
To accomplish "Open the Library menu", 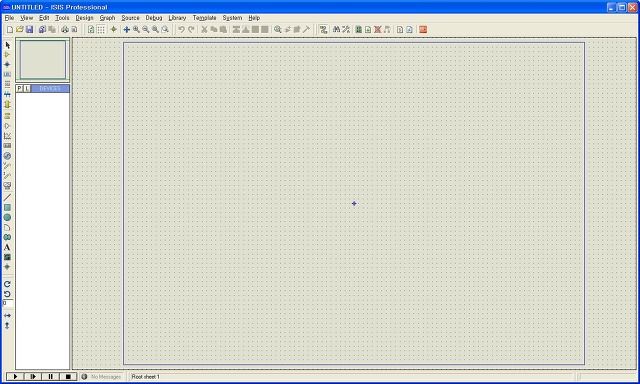I will (177, 18).
